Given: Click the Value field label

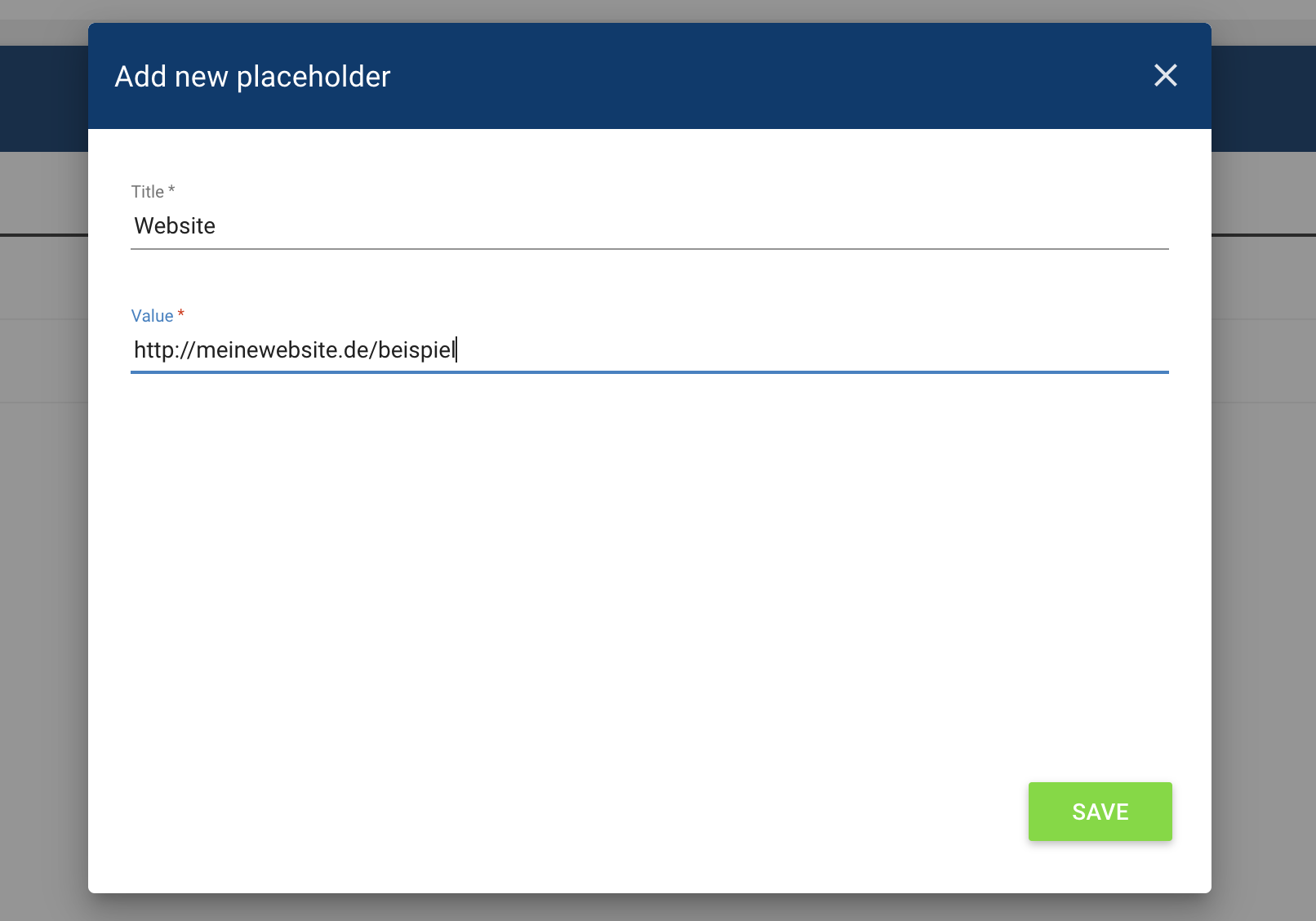Looking at the screenshot, I should pyautogui.click(x=152, y=316).
